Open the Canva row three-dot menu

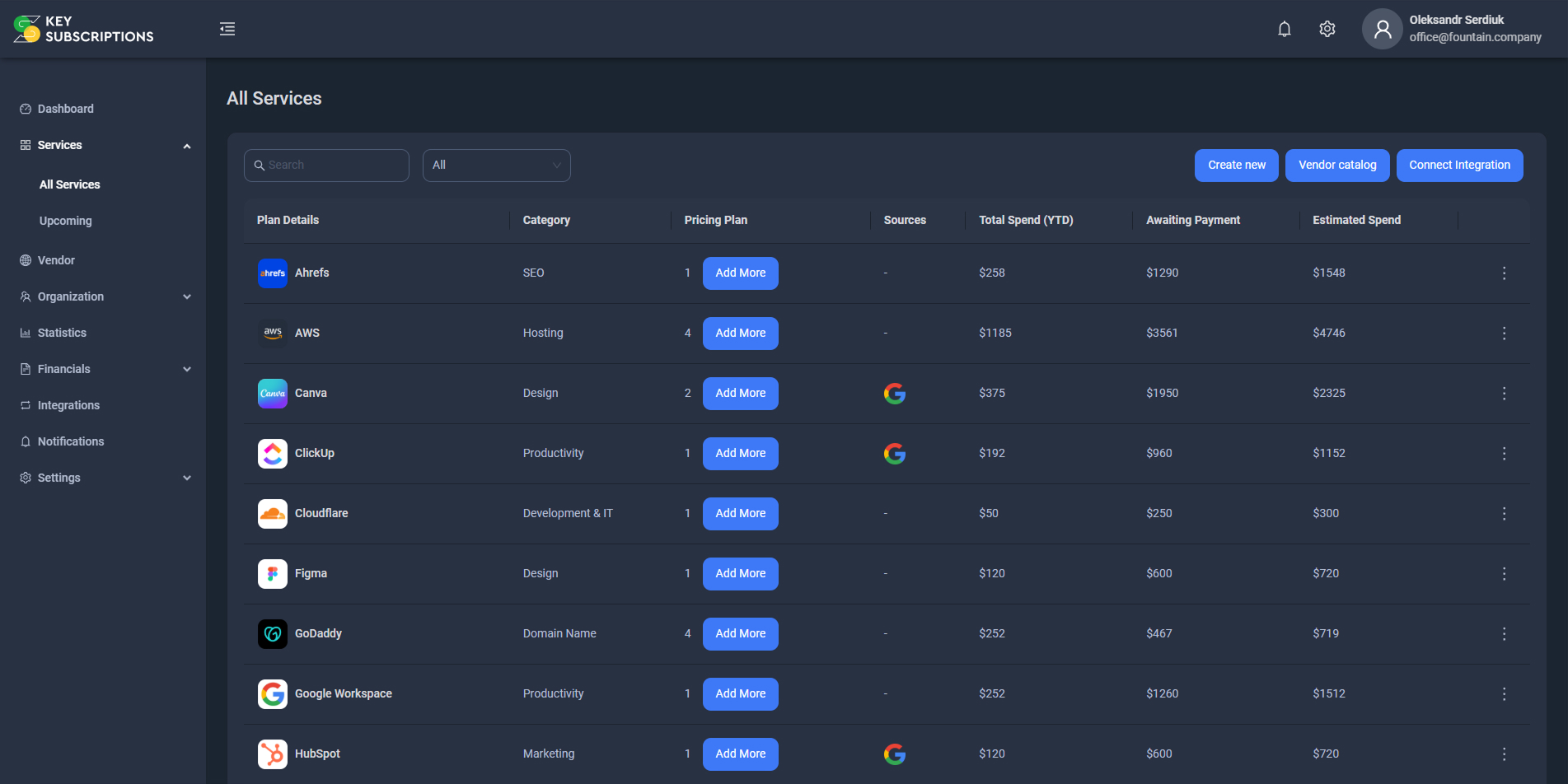[1505, 394]
